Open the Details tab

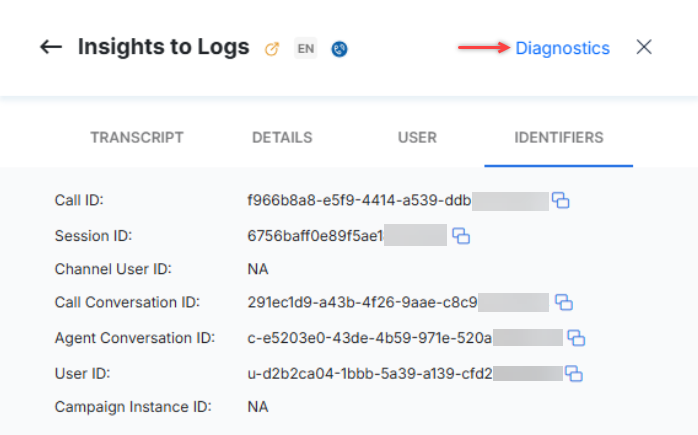[x=282, y=137]
